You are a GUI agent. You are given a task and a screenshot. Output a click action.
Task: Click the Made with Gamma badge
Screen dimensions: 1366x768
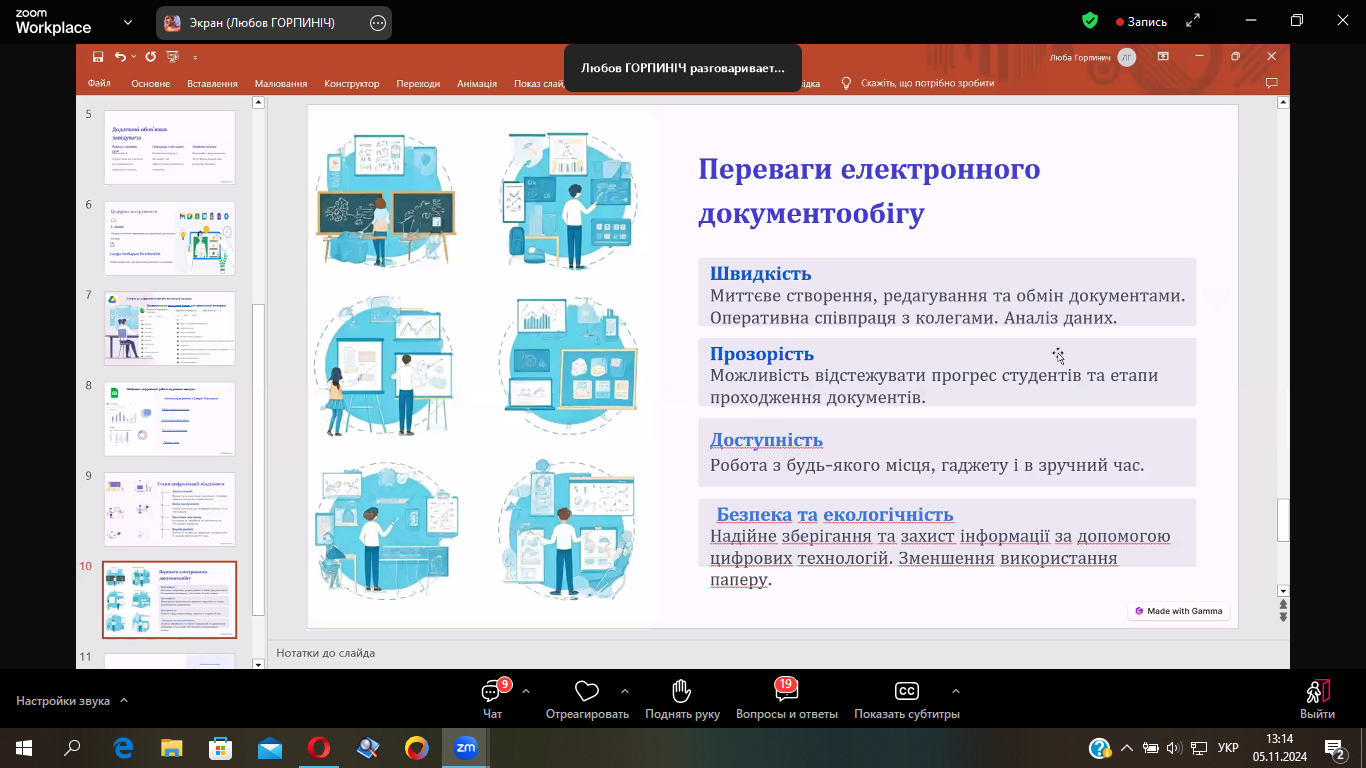pos(1179,611)
